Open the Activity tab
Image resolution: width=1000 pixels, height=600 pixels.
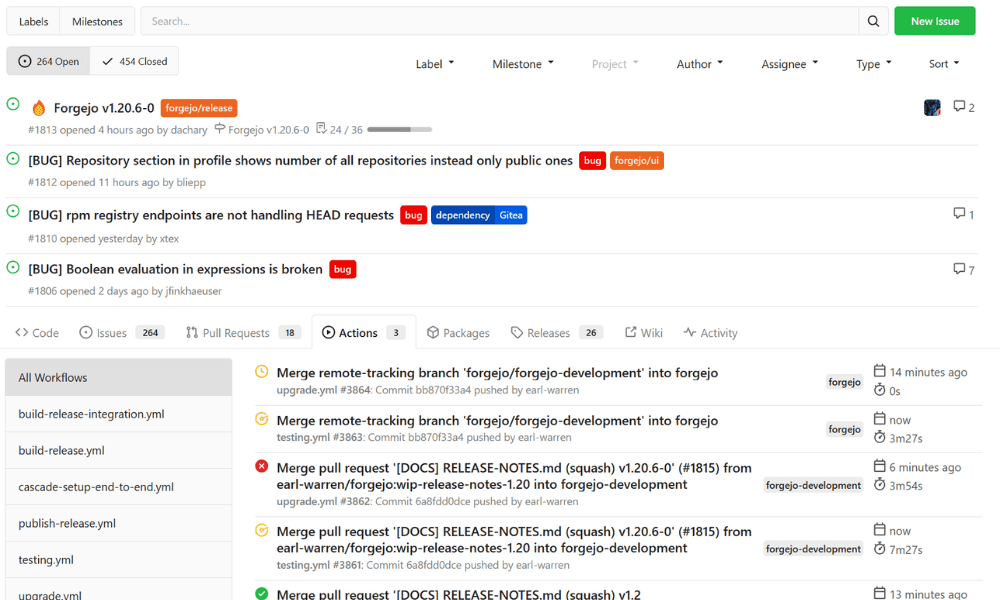coord(710,333)
